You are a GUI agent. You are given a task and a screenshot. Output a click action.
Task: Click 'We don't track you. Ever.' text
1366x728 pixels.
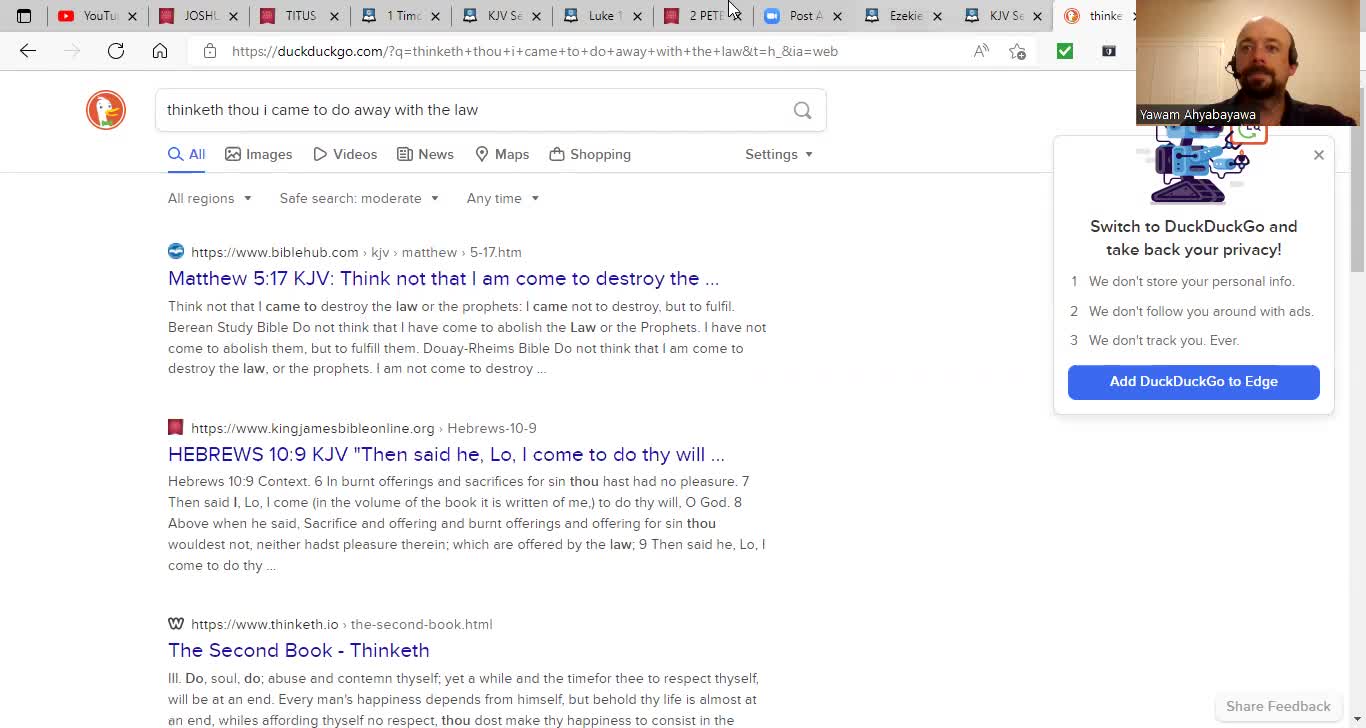tap(1164, 340)
